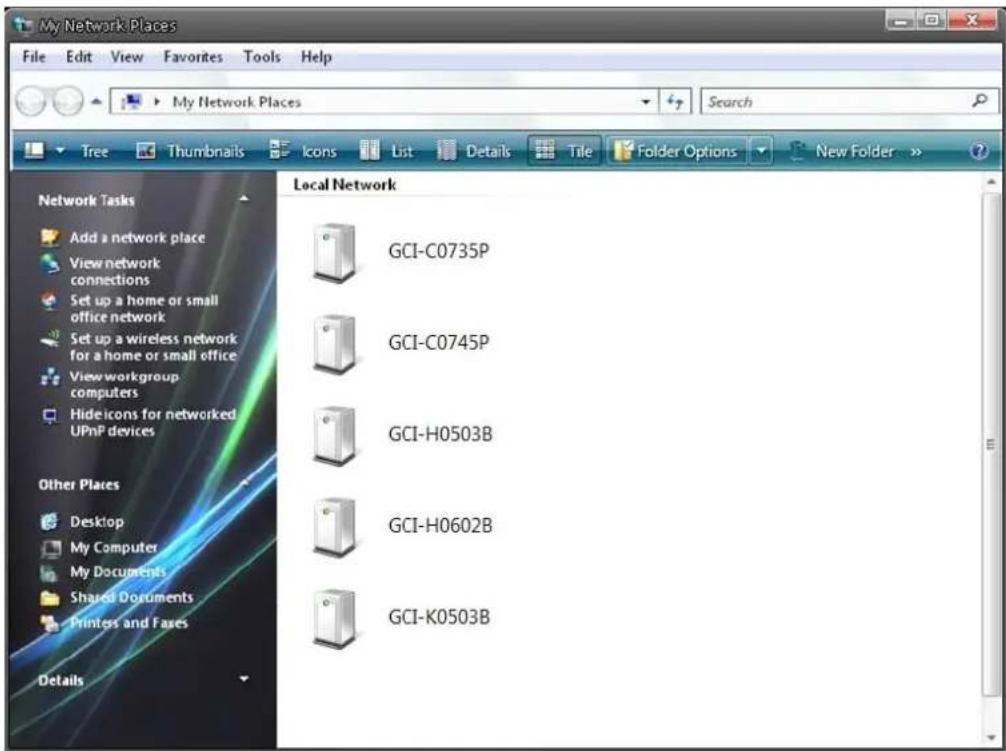This screenshot has width=1006, height=751.
Task: Click the up arrow next to navigation buttons
Action: click(x=96, y=101)
